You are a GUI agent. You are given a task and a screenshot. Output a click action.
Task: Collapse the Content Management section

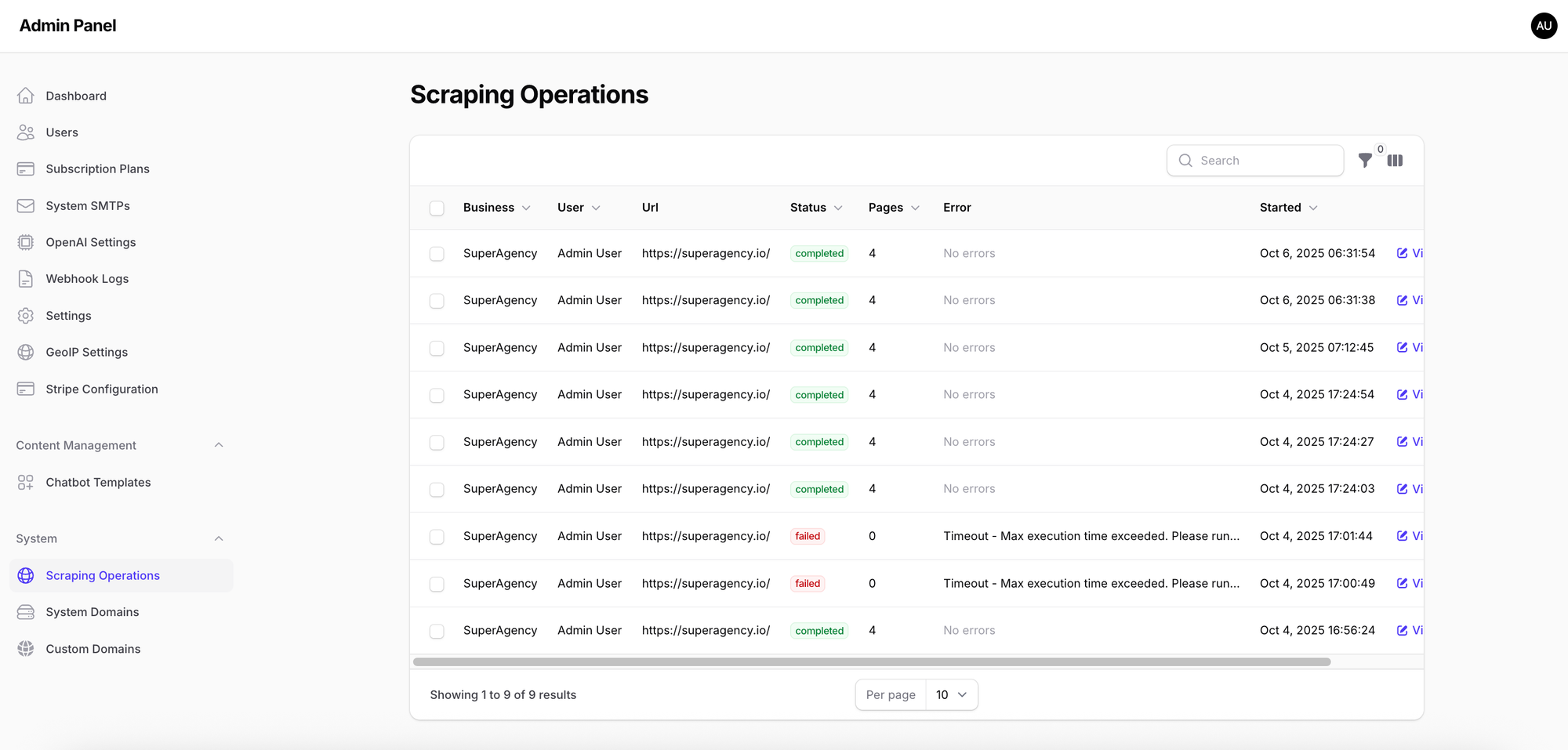pos(219,445)
